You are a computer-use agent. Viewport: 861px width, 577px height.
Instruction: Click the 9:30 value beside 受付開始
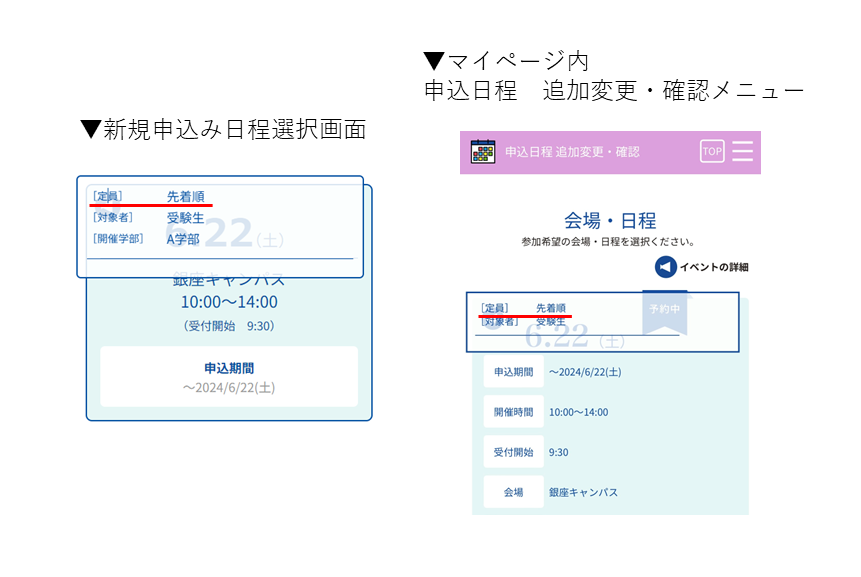pyautogui.click(x=558, y=452)
